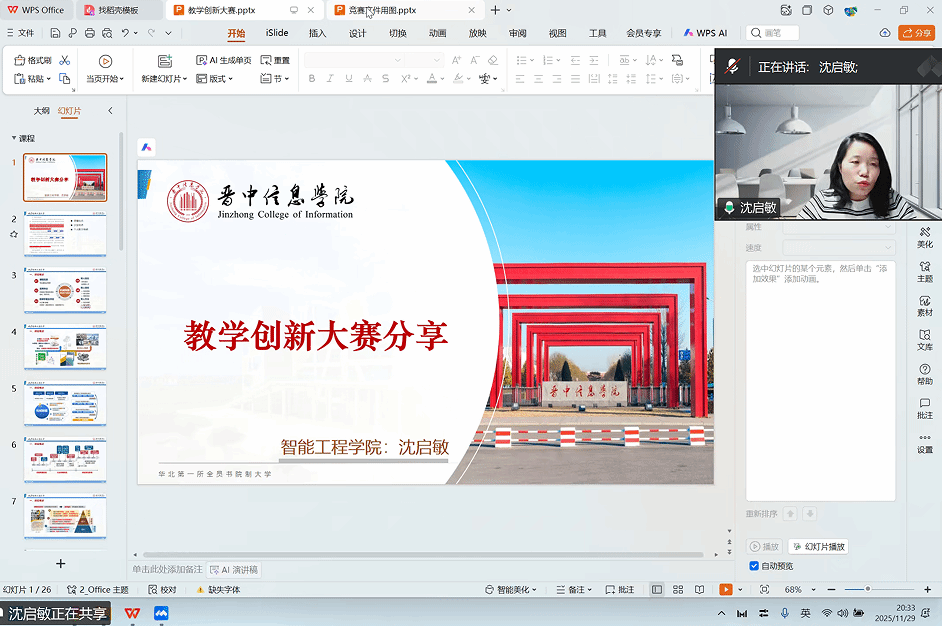Open the 插入 insert ribbon tab

click(317, 33)
